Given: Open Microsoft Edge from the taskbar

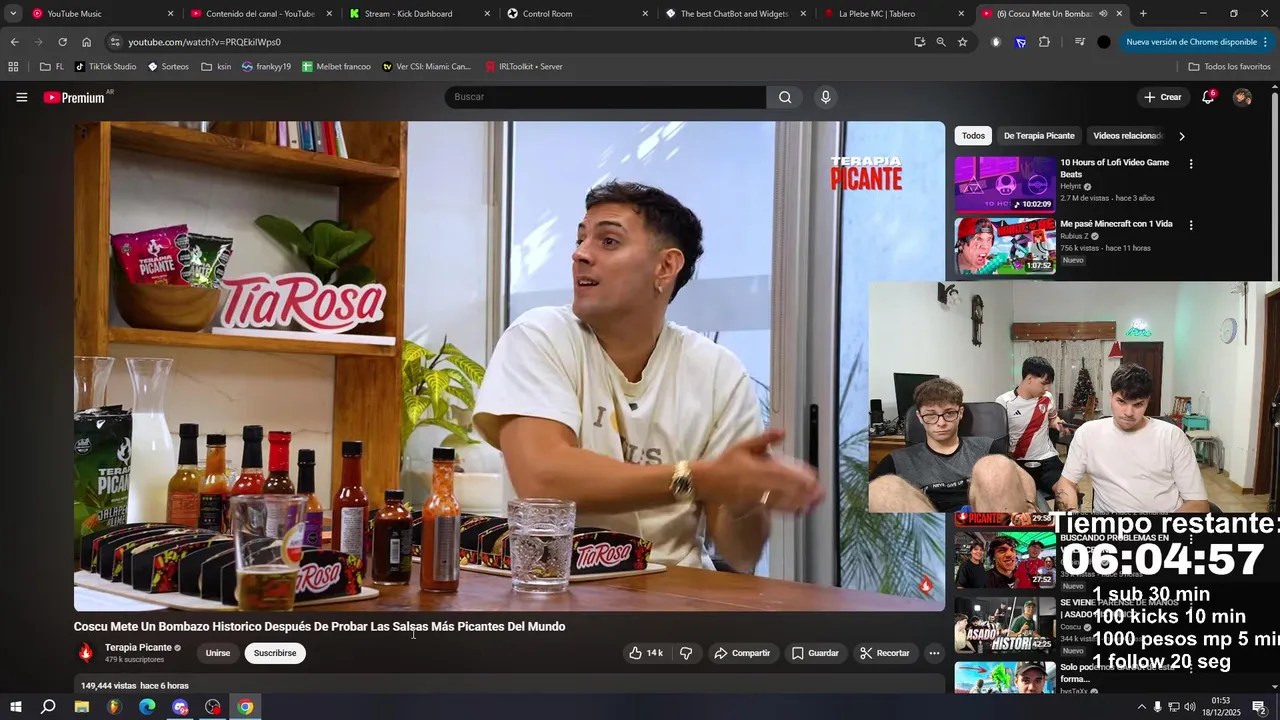Looking at the screenshot, I should coord(147,707).
